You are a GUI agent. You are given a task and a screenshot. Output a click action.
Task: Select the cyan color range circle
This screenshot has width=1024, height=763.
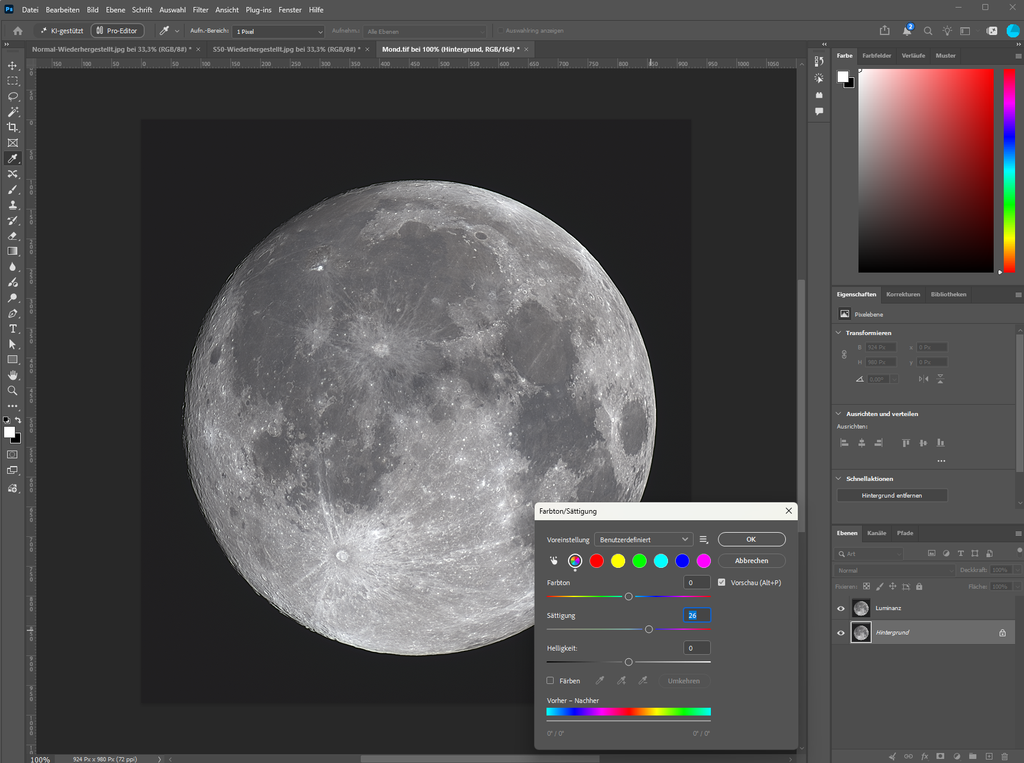click(x=661, y=560)
